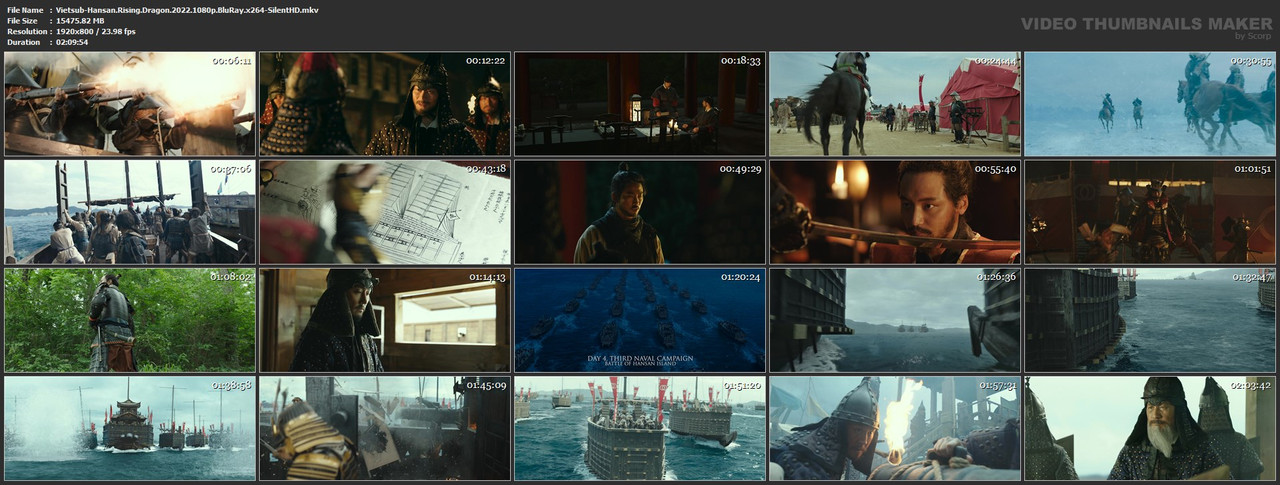Select the thumbnail timestamped 00:12:22

[385, 104]
